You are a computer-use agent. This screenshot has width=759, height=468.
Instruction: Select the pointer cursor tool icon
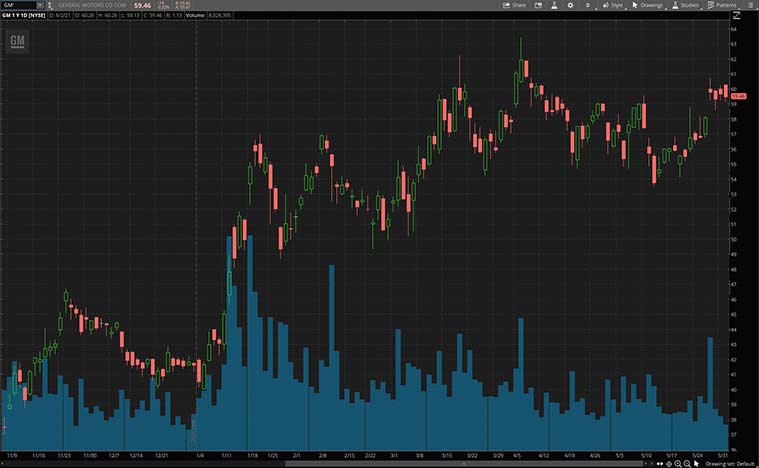(696, 464)
